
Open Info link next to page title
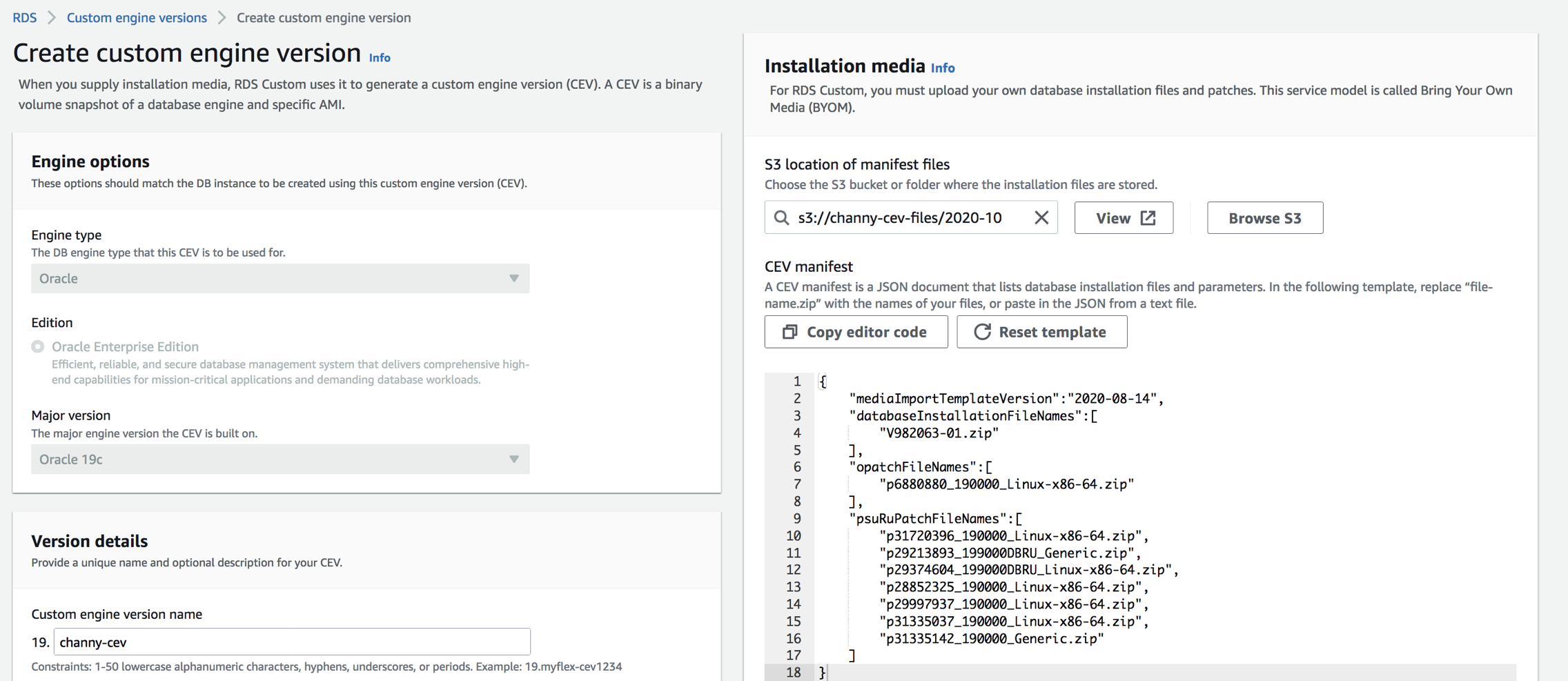[380, 58]
